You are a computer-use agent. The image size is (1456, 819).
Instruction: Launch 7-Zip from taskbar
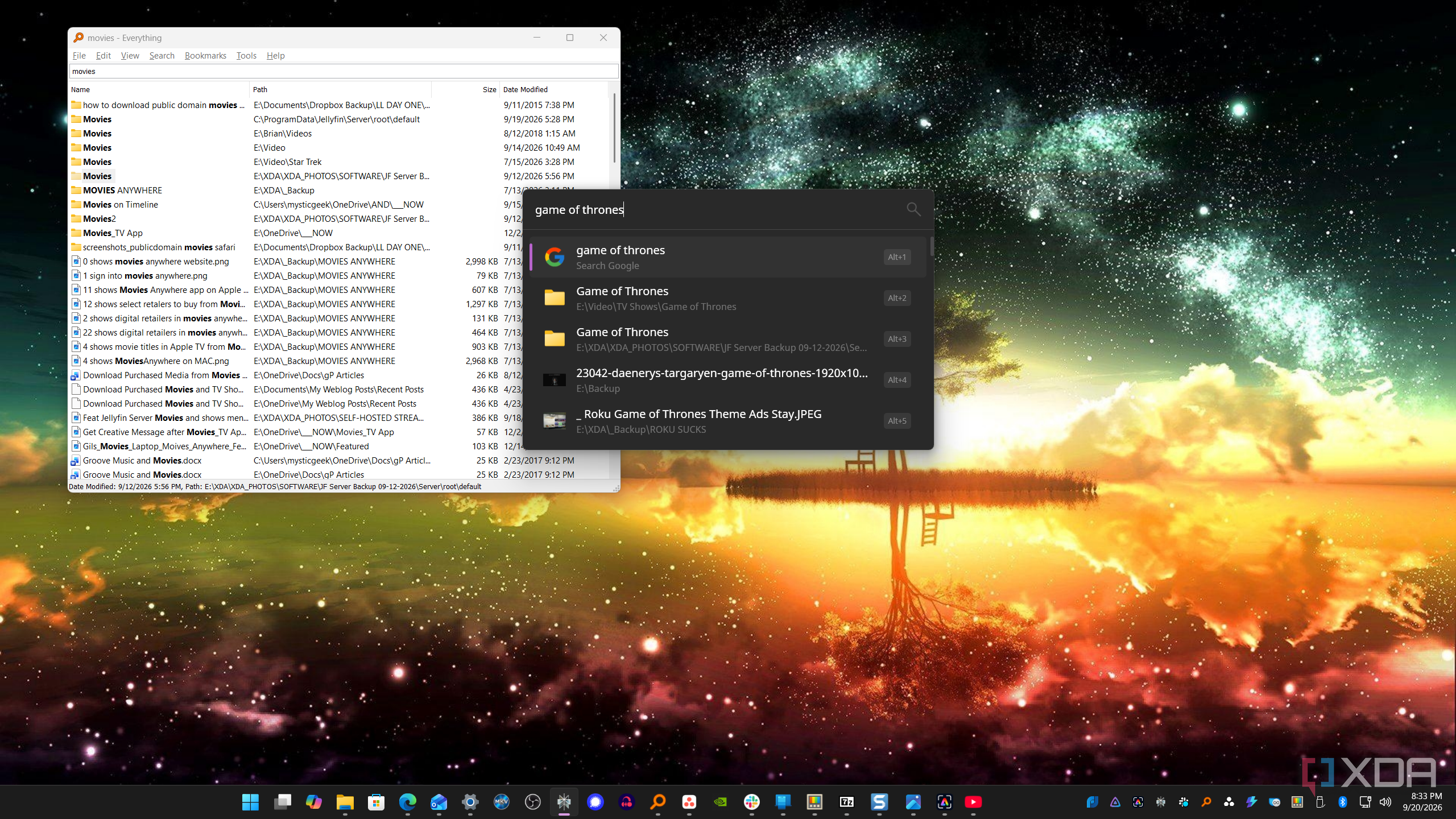[x=846, y=802]
